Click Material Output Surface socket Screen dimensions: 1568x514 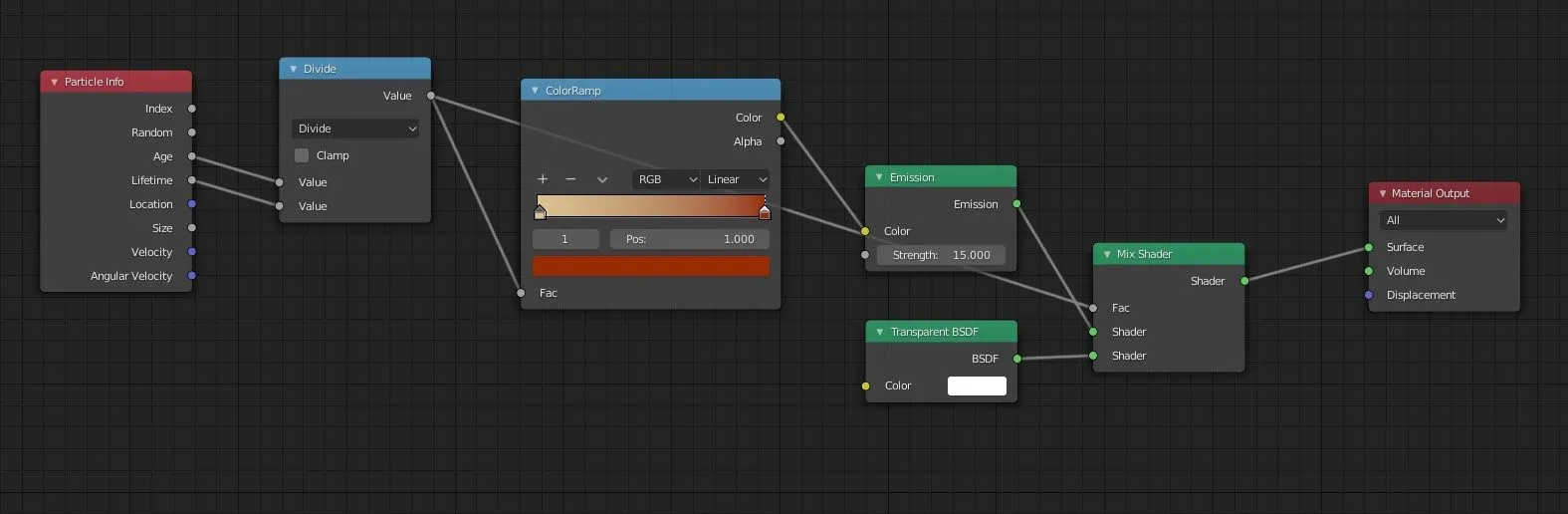[1369, 247]
